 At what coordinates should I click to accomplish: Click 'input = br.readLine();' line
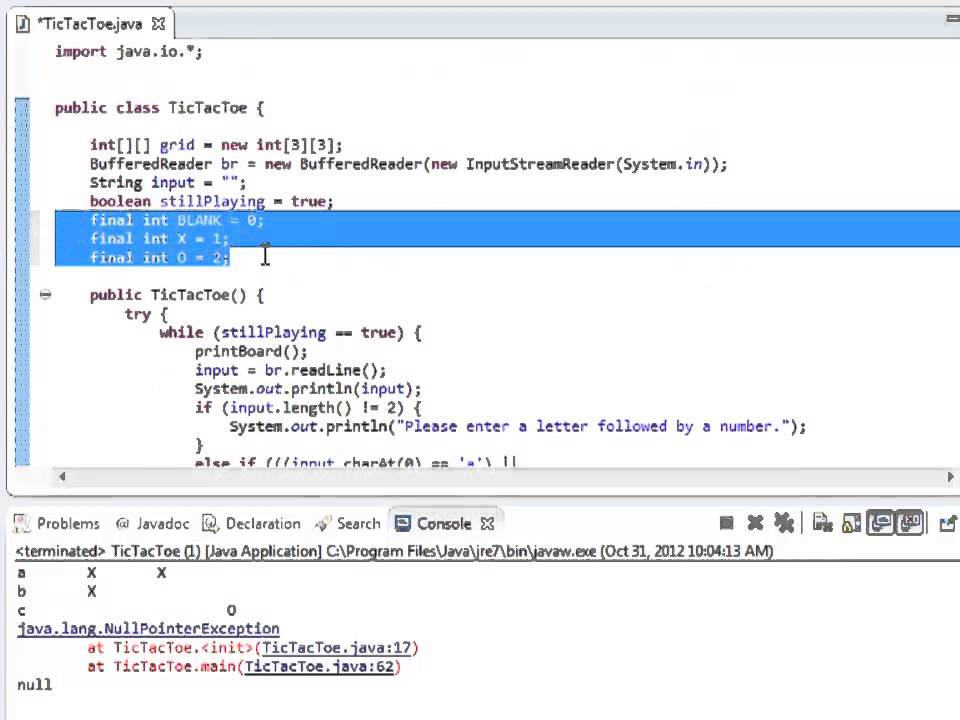[x=290, y=370]
